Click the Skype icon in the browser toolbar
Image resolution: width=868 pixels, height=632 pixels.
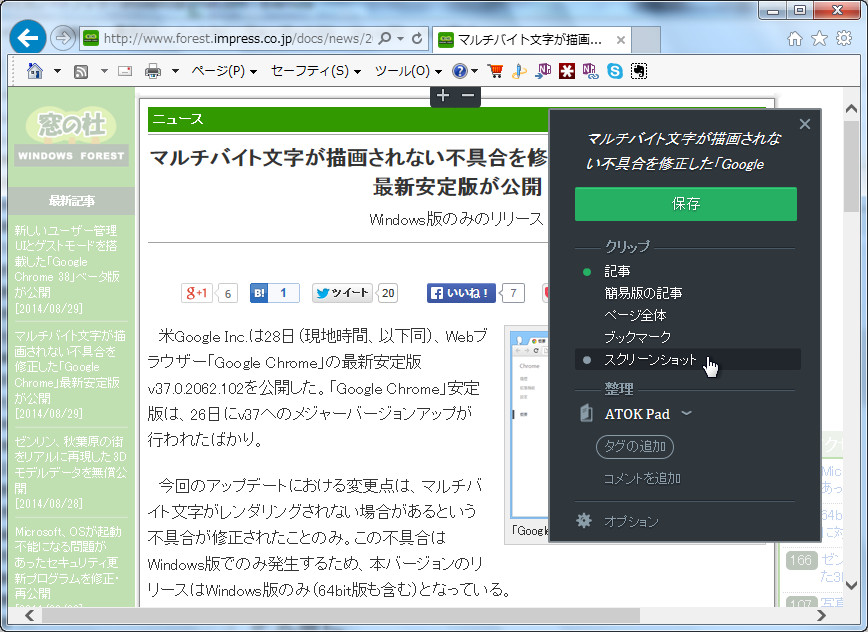[616, 71]
